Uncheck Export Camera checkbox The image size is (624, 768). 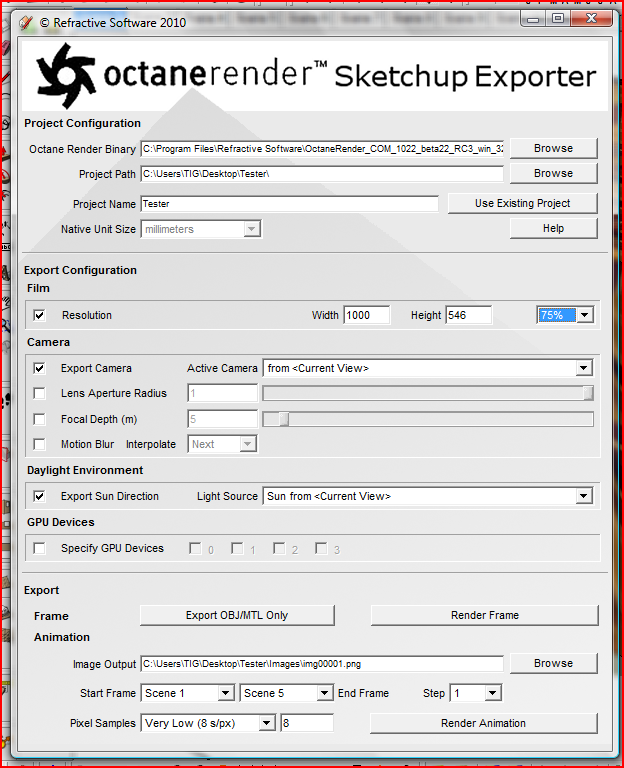(40, 368)
